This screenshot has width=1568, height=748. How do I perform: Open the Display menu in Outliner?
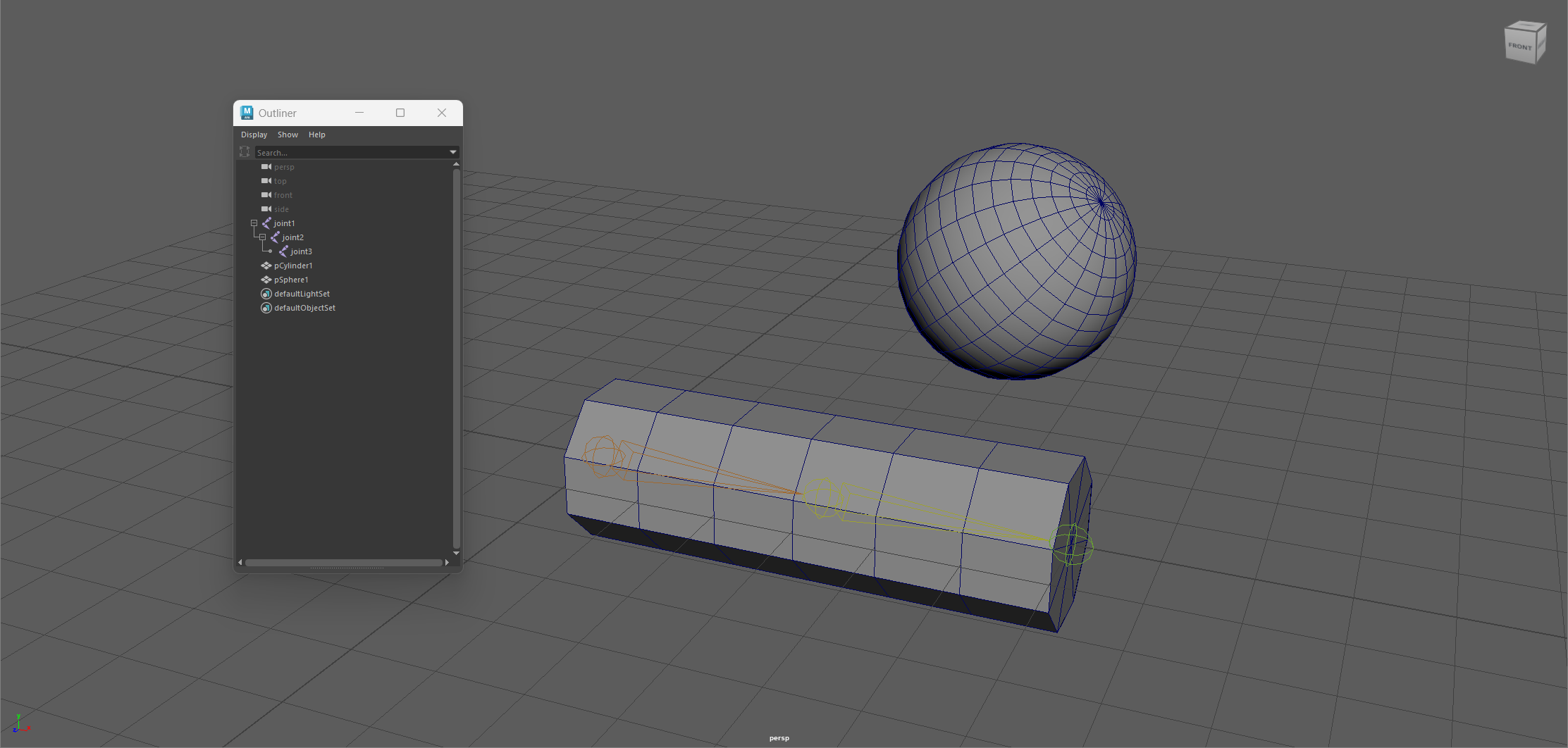(254, 135)
